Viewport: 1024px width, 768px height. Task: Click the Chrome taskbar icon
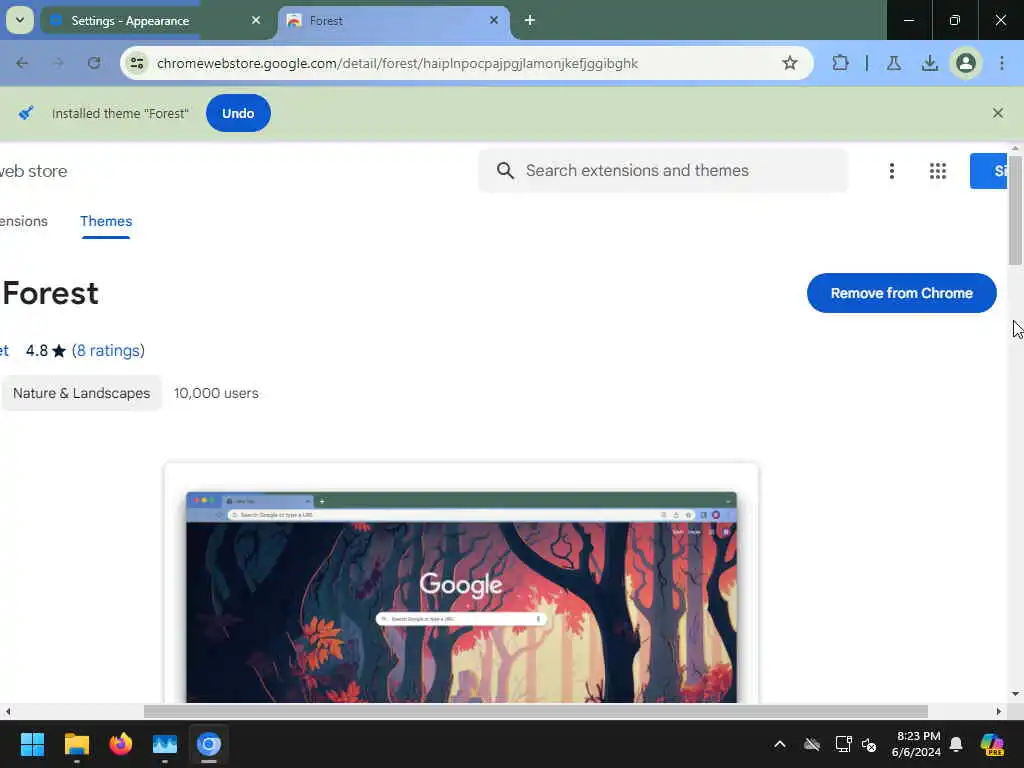(x=209, y=744)
